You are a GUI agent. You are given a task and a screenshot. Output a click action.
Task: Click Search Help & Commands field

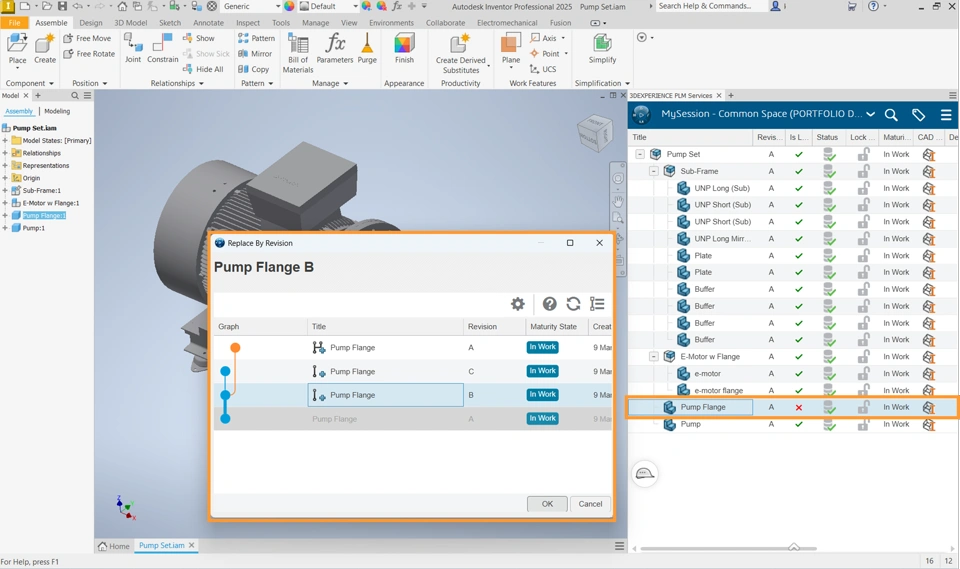[x=710, y=6]
